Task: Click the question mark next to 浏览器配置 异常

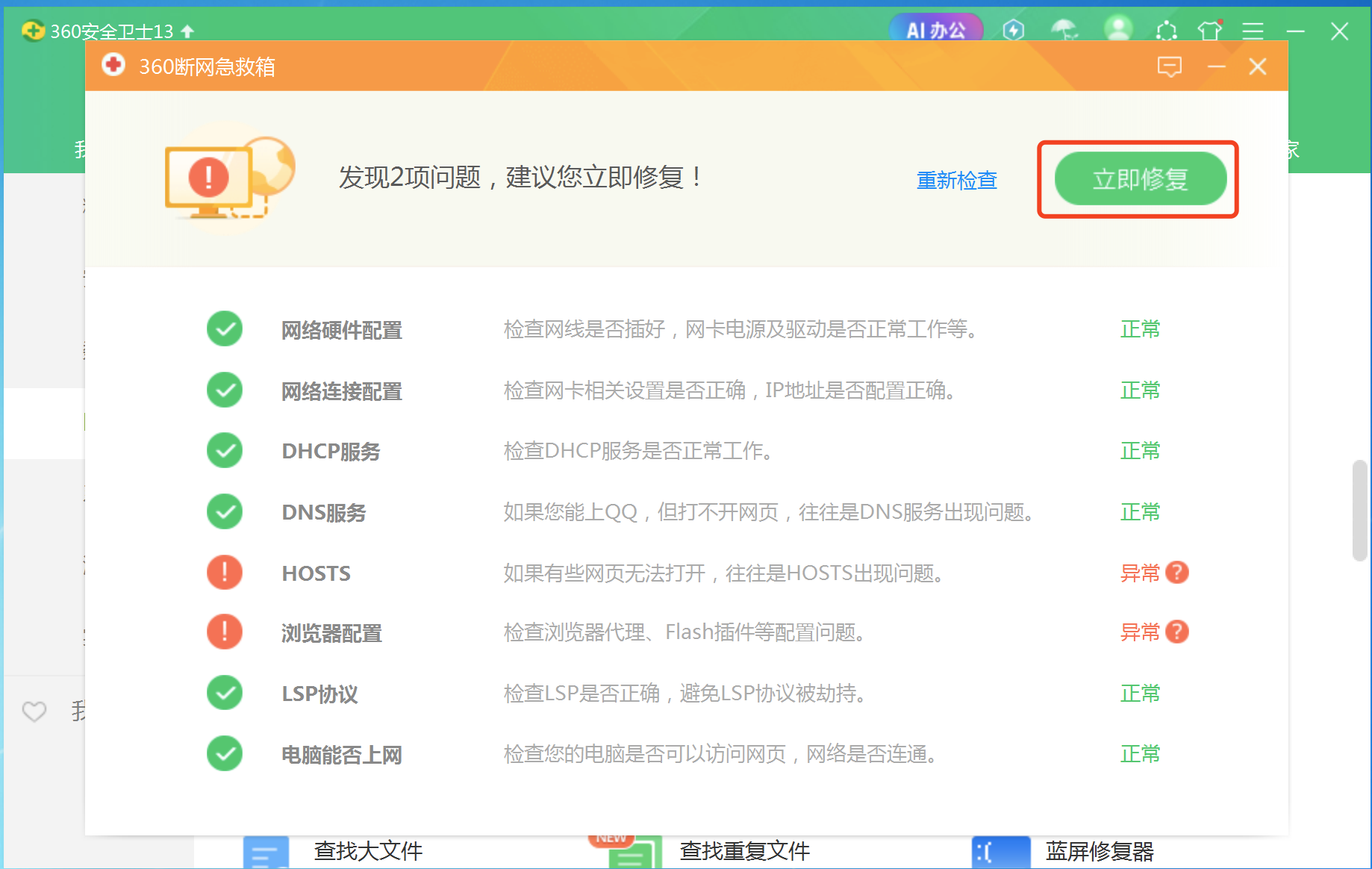Action: (x=1177, y=632)
